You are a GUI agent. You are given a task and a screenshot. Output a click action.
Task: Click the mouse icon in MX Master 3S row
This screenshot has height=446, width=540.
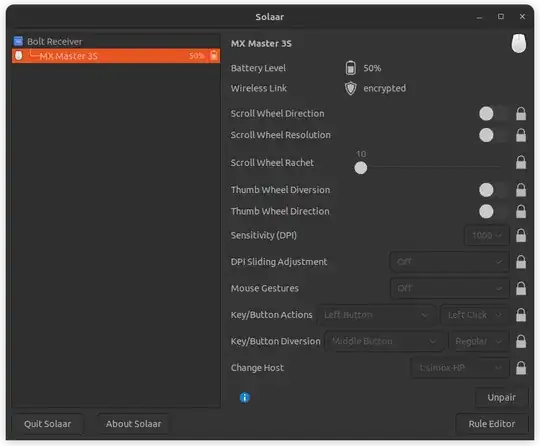[19, 55]
